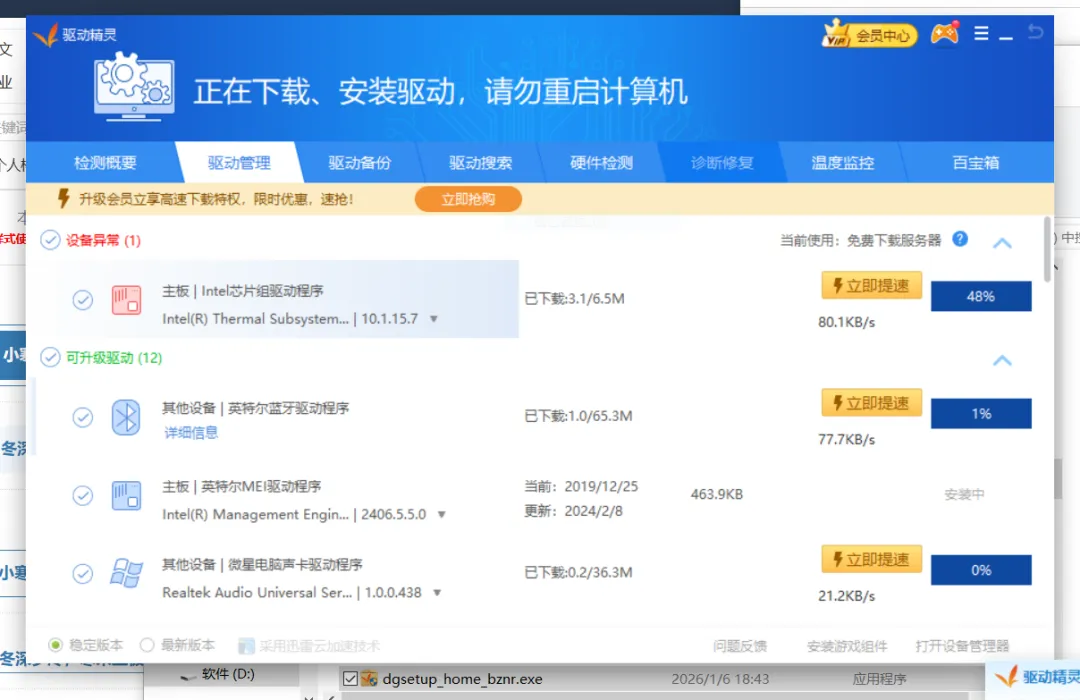Open version dropdown for Intel(R) Management Engine 2406.5.5.0
Viewport: 1080px width, 700px height.
coord(442,515)
